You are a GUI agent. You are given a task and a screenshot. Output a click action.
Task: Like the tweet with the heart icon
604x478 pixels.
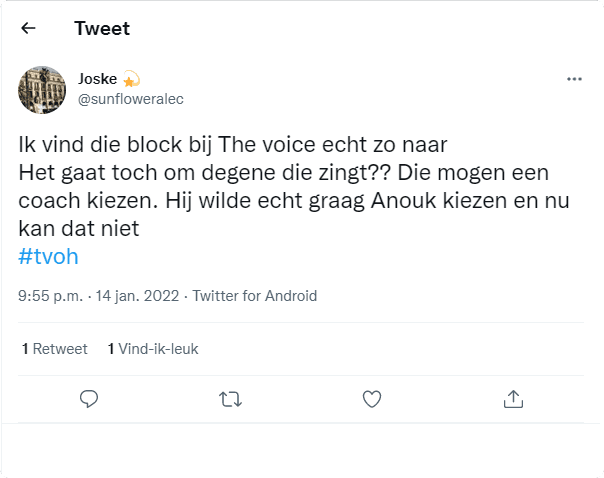pyautogui.click(x=371, y=399)
